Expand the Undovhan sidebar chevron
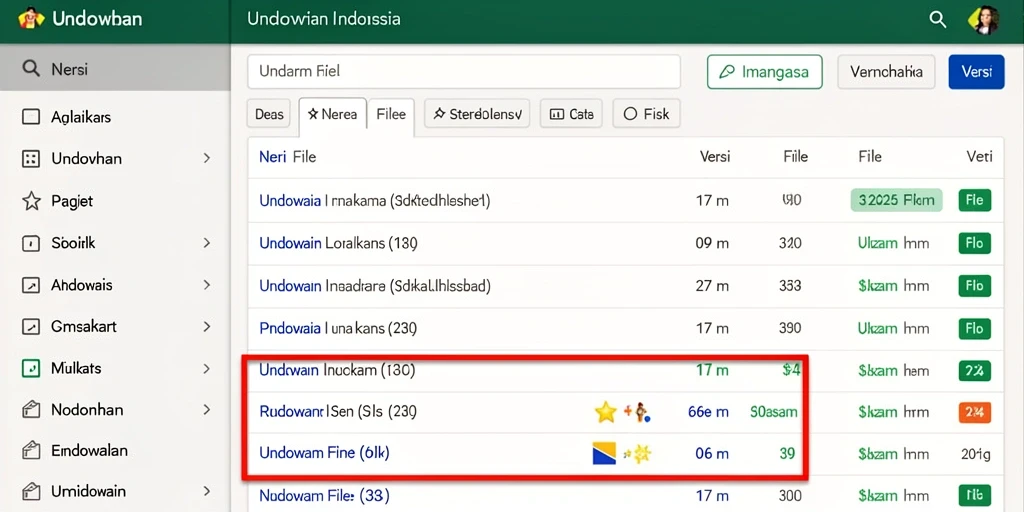 click(x=206, y=158)
